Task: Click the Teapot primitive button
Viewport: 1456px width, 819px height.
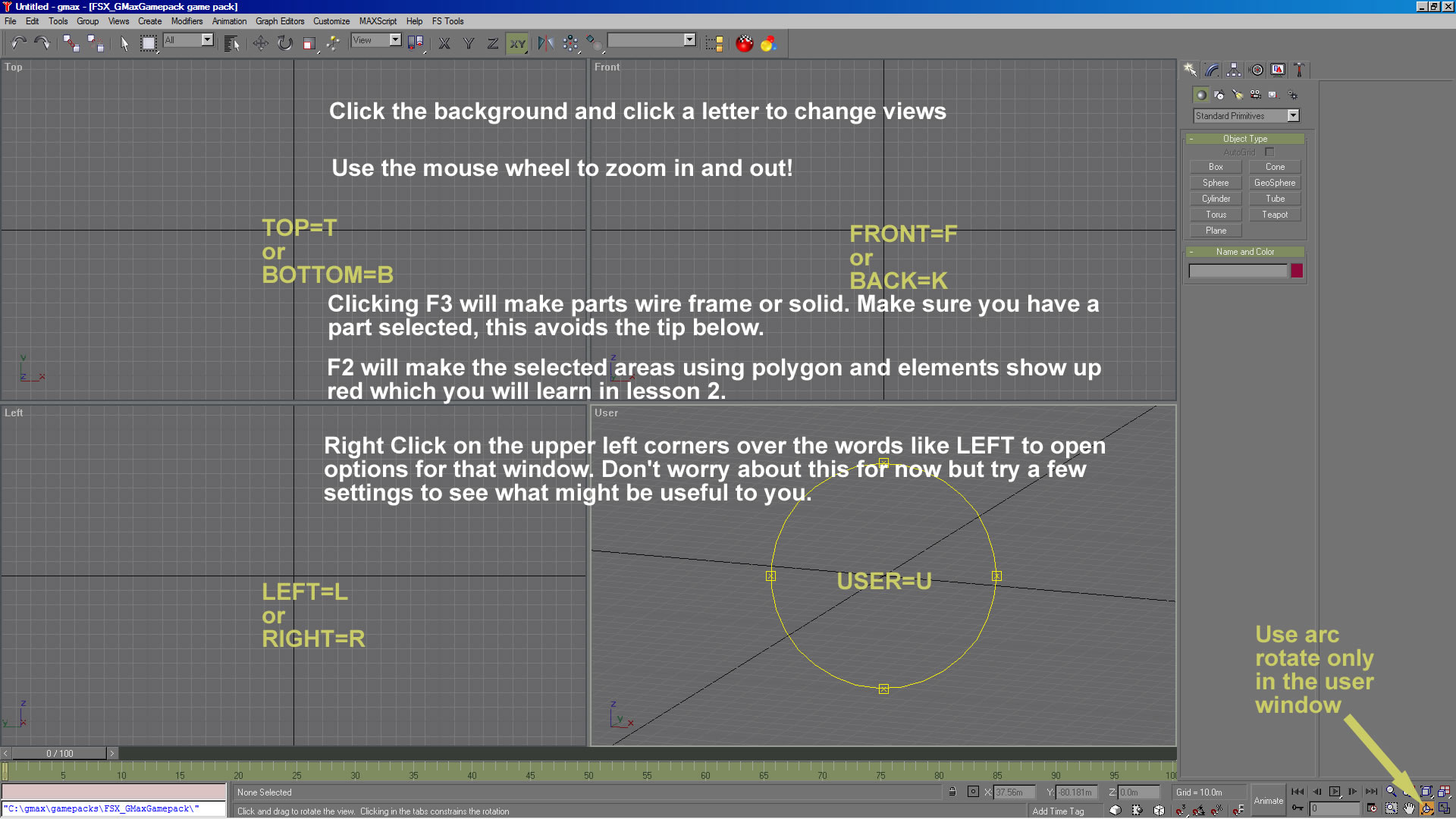Action: pyautogui.click(x=1274, y=215)
